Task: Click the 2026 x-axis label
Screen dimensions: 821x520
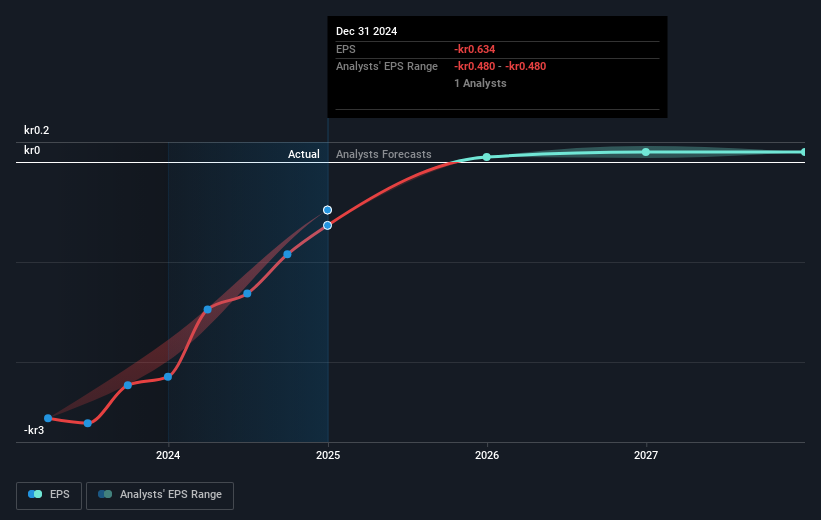Action: pos(487,455)
